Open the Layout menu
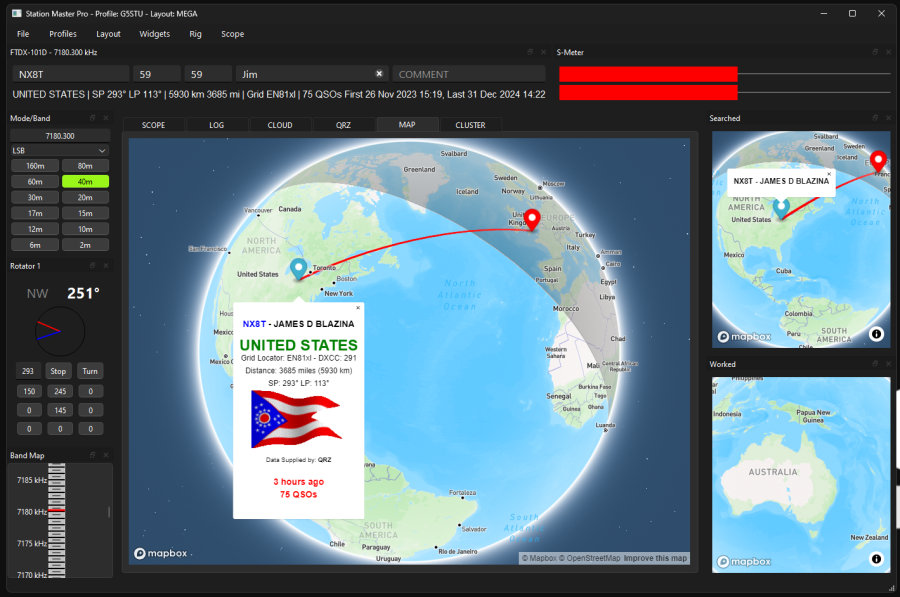The image size is (900, 597). point(108,34)
